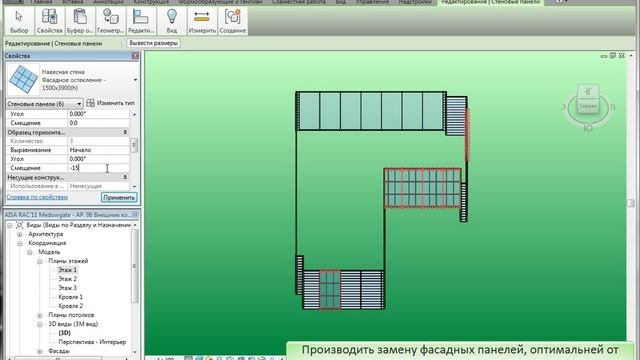
Task: Open the Измерить measure panel
Action: point(202,21)
